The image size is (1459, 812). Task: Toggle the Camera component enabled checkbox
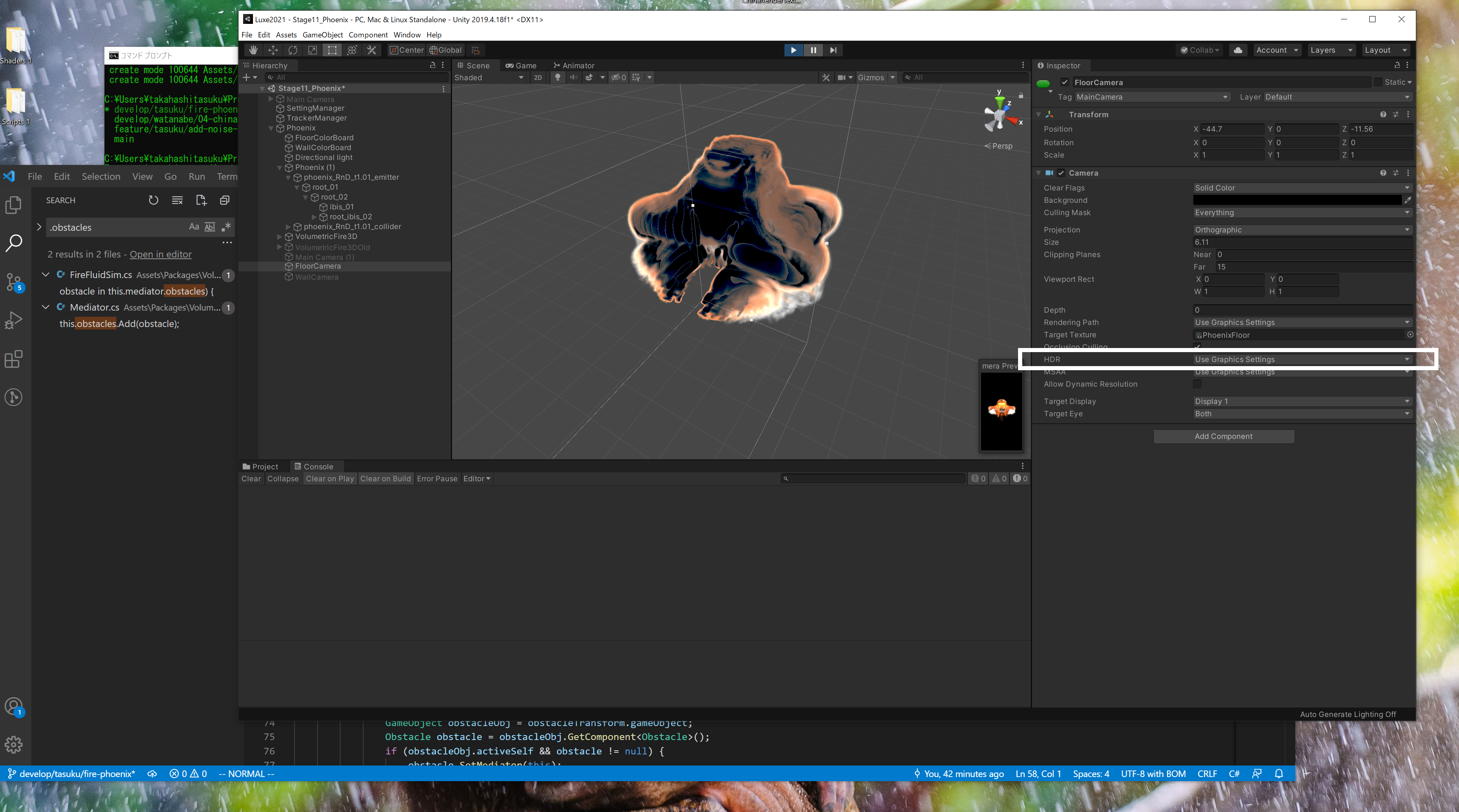pyautogui.click(x=1061, y=173)
